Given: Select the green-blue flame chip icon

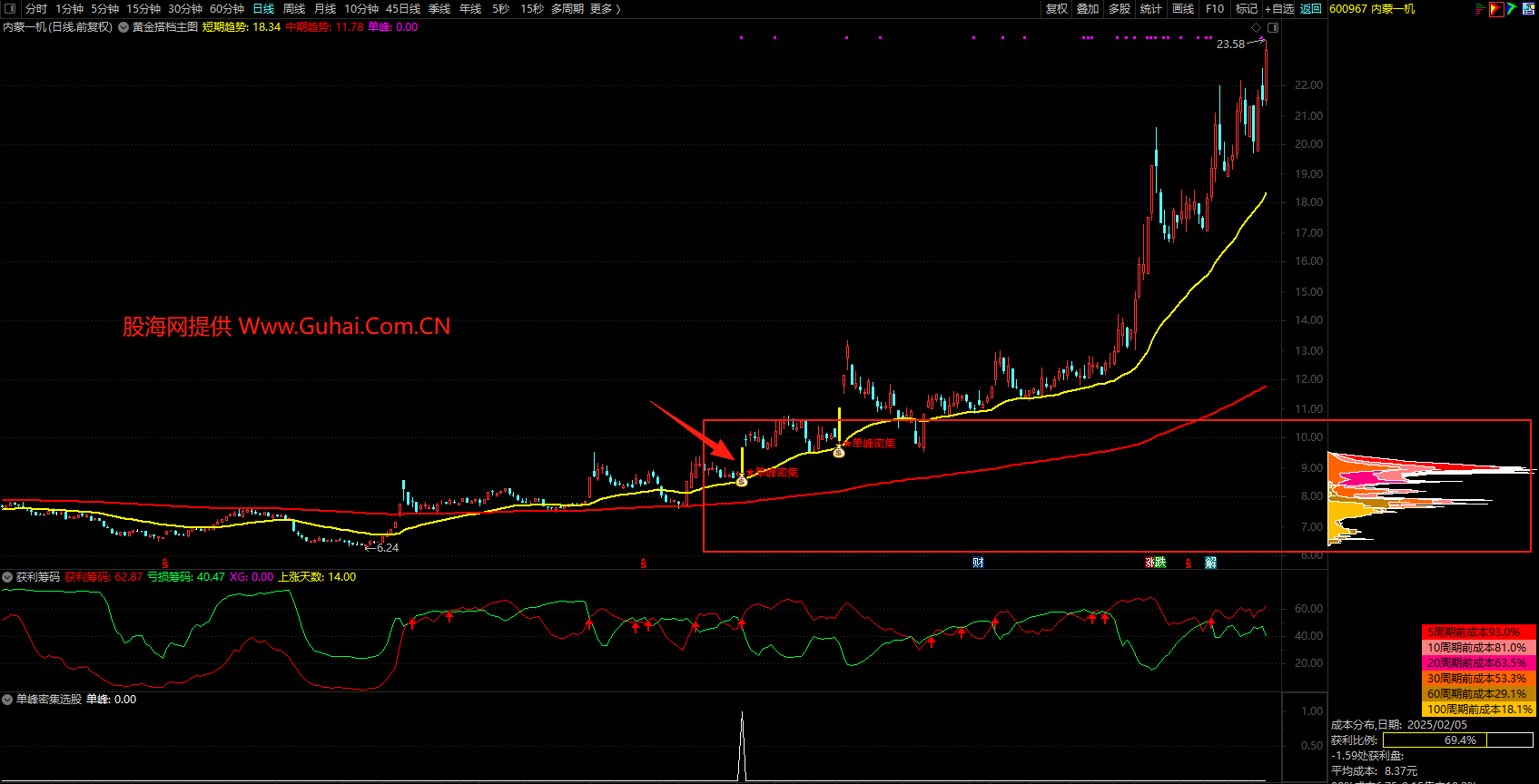Looking at the screenshot, I should point(1512,8).
